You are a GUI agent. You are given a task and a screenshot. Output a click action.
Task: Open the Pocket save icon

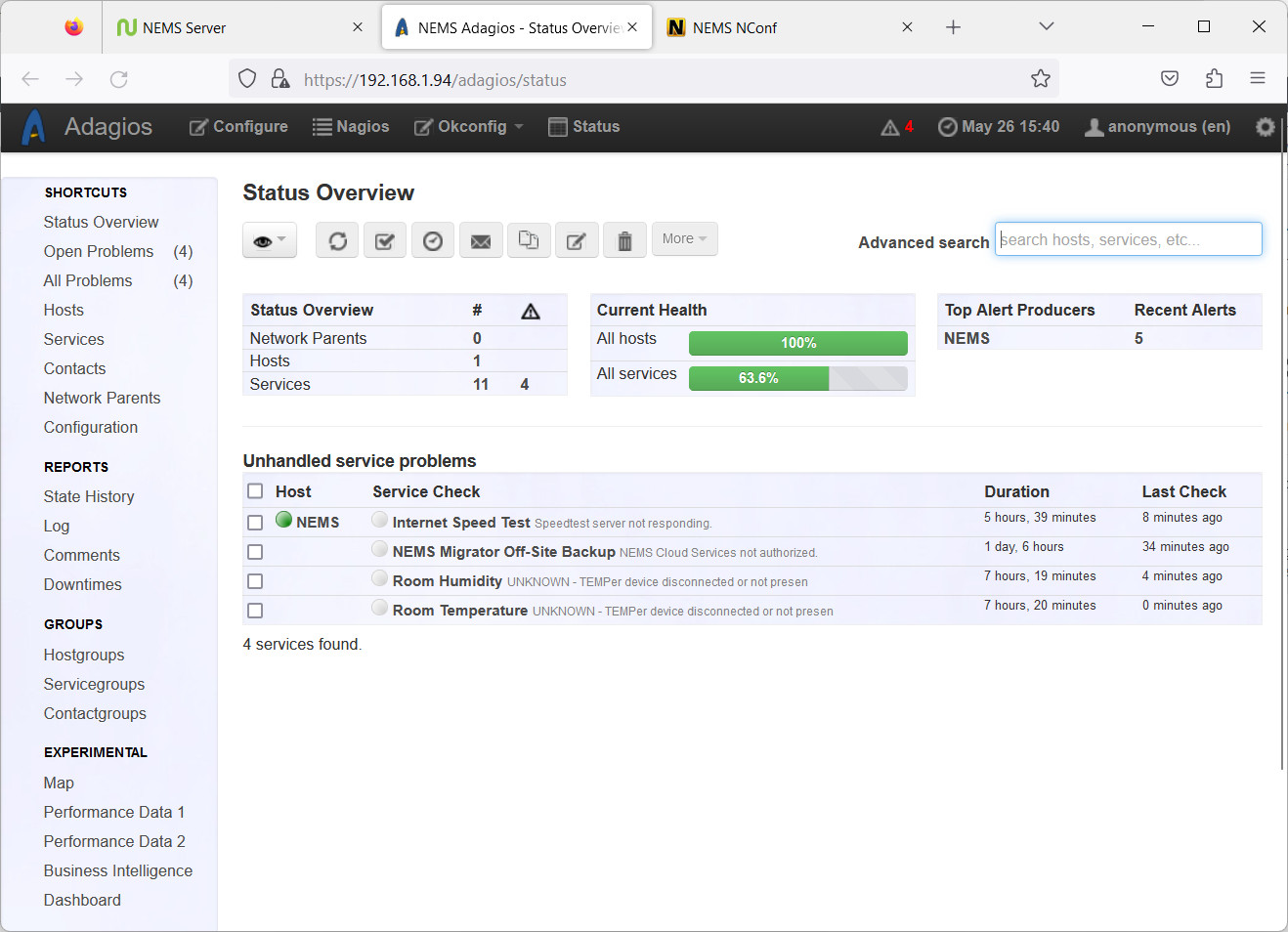tap(1170, 79)
